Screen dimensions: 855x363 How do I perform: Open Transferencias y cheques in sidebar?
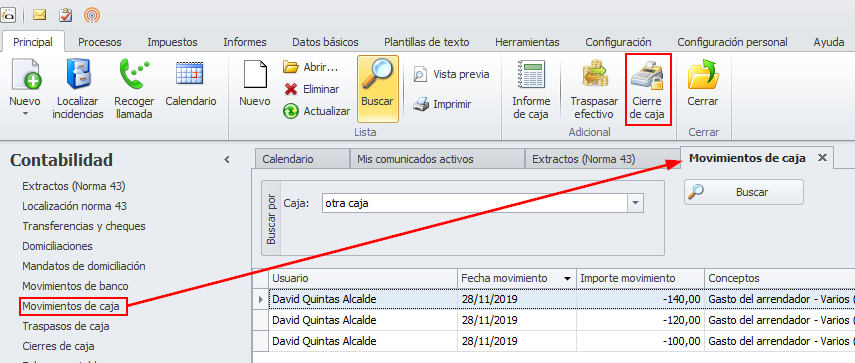click(84, 226)
